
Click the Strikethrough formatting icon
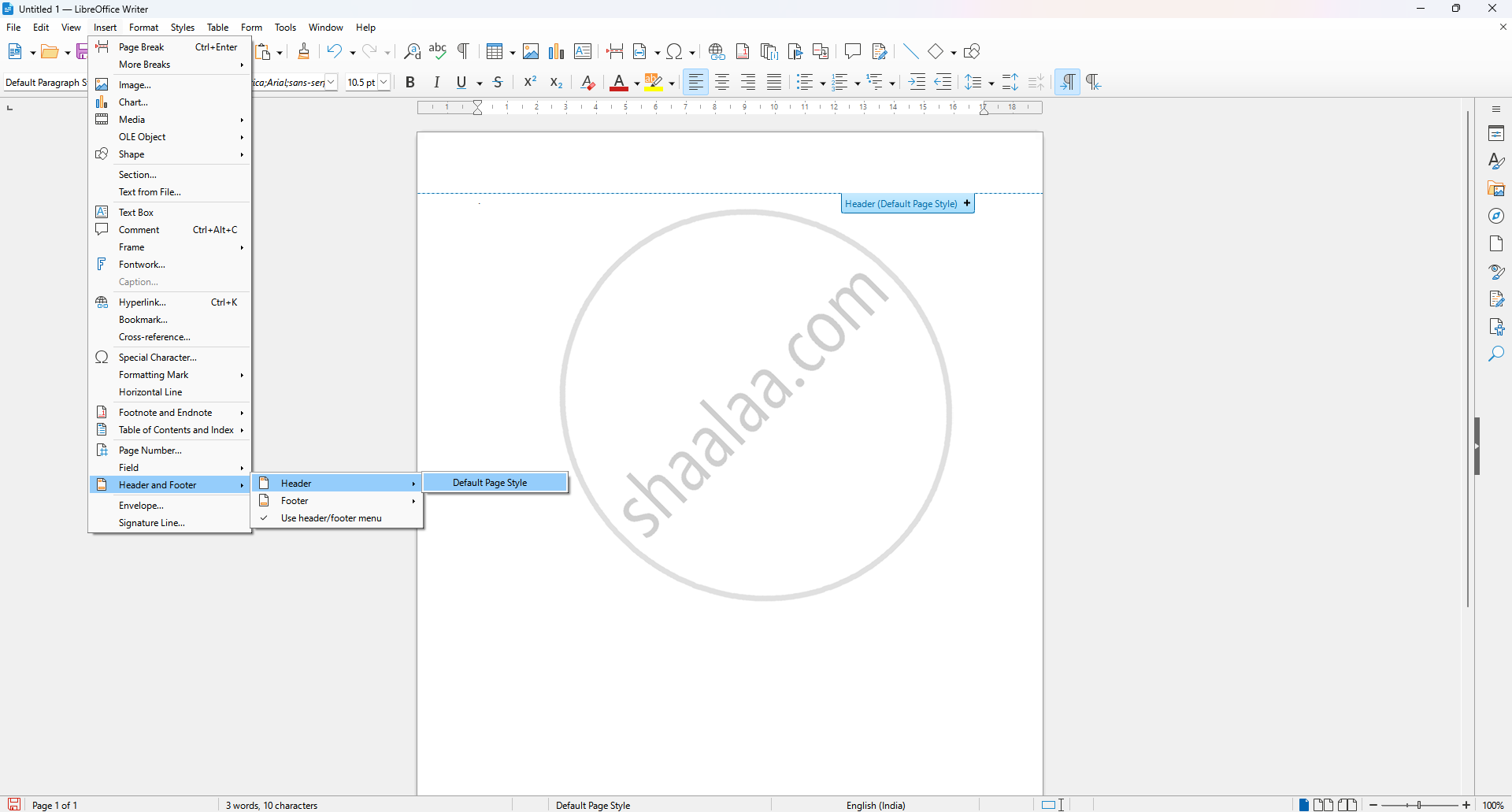click(x=498, y=83)
